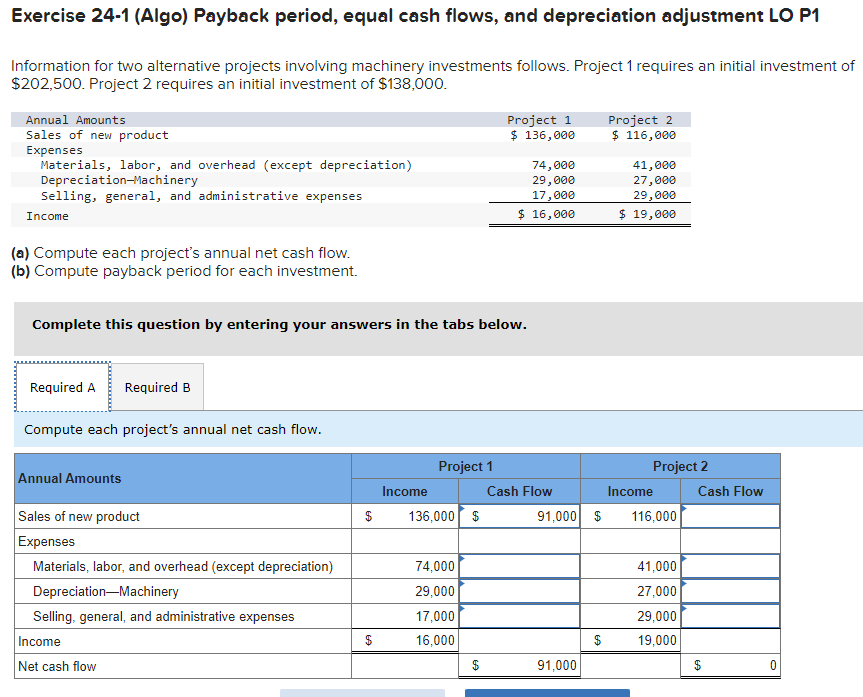Click the Project 2 depreciation cash flow cell
Viewport: 863px width, 697px height.
pyautogui.click(x=730, y=591)
